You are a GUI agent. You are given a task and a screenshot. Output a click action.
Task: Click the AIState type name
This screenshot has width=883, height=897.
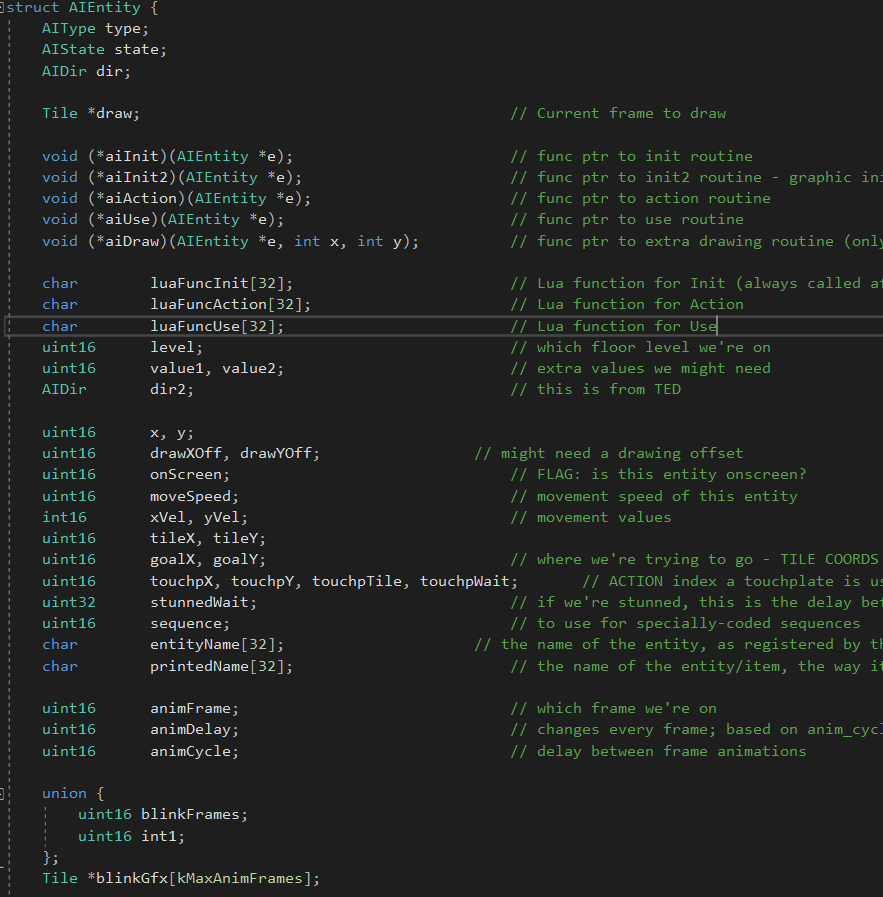73,50
